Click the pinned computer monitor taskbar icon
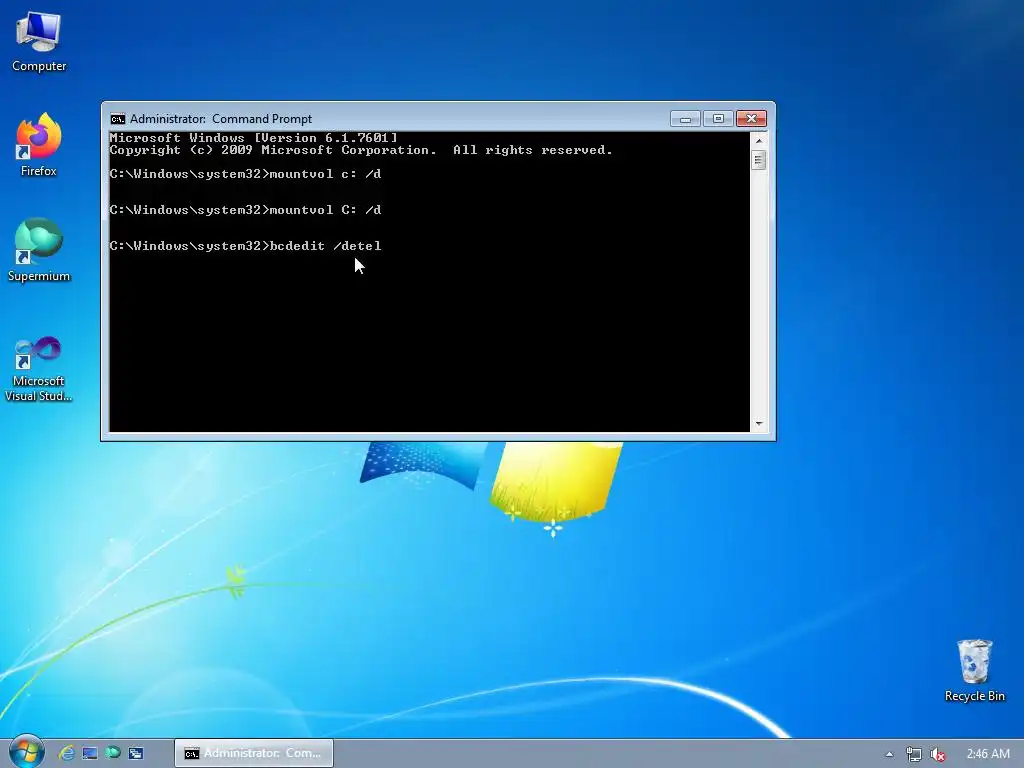This screenshot has height=768, width=1024. click(x=89, y=753)
